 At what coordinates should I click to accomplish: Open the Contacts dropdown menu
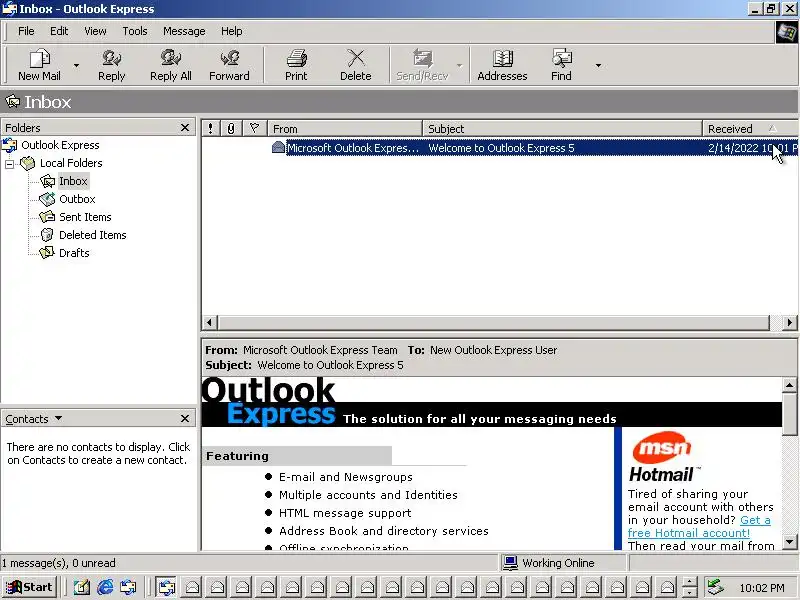pyautogui.click(x=34, y=419)
